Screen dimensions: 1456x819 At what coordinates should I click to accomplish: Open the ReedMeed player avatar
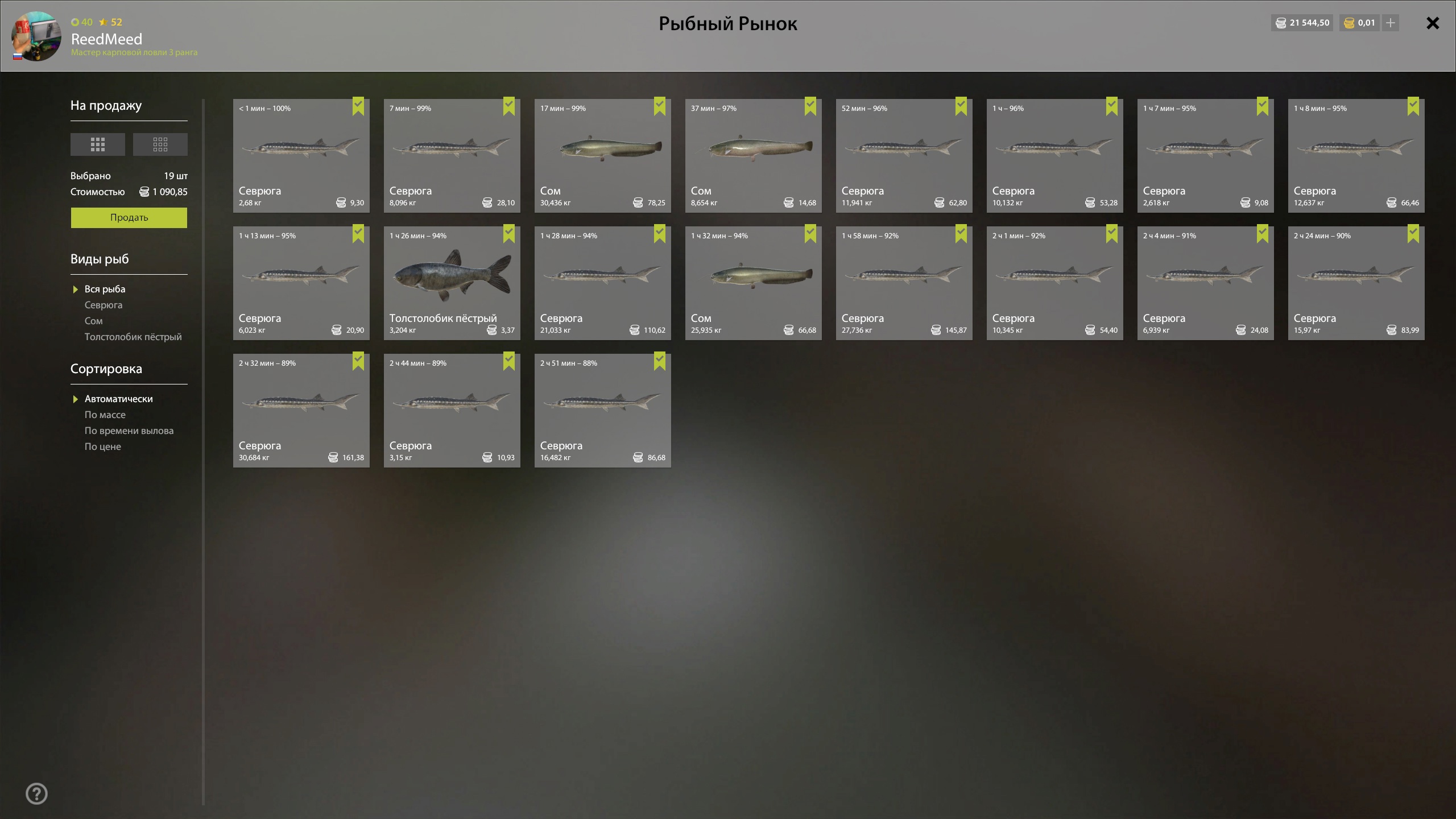pos(36,36)
